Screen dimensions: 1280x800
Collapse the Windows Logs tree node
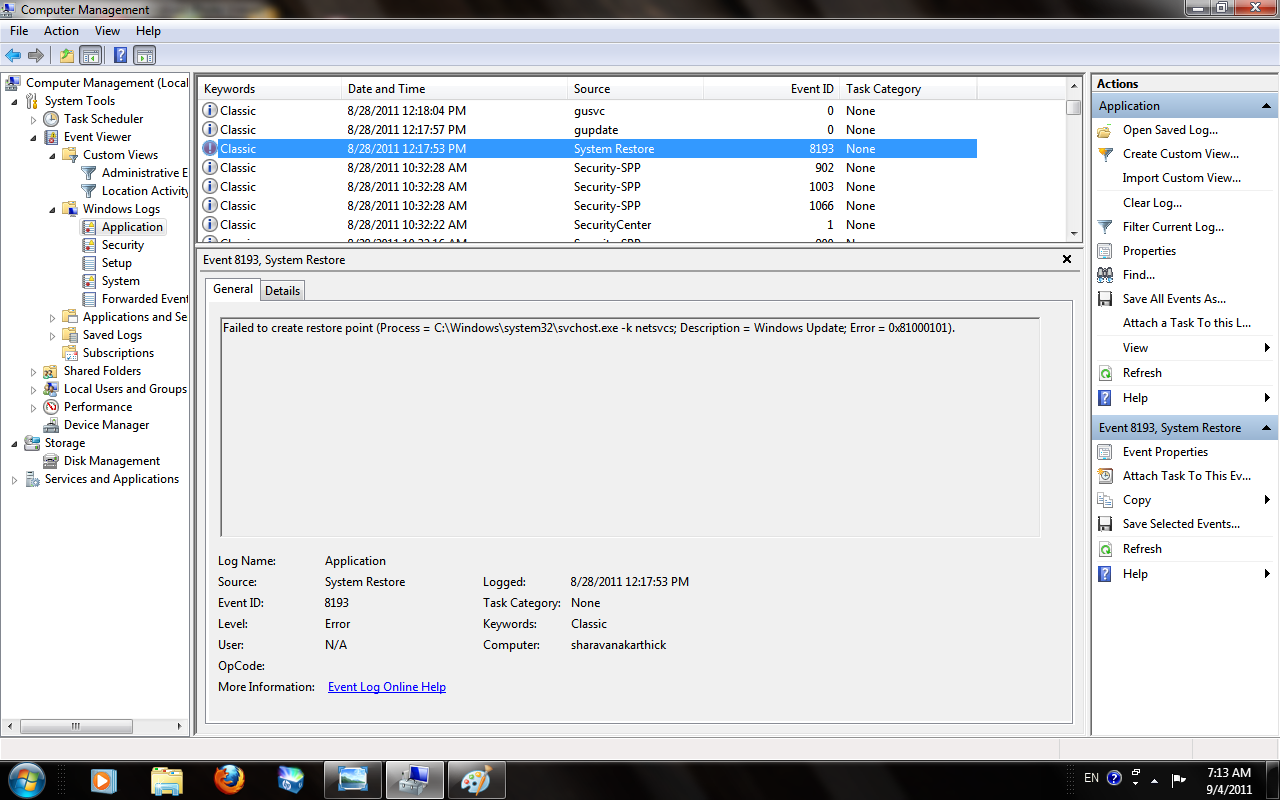[52, 209]
